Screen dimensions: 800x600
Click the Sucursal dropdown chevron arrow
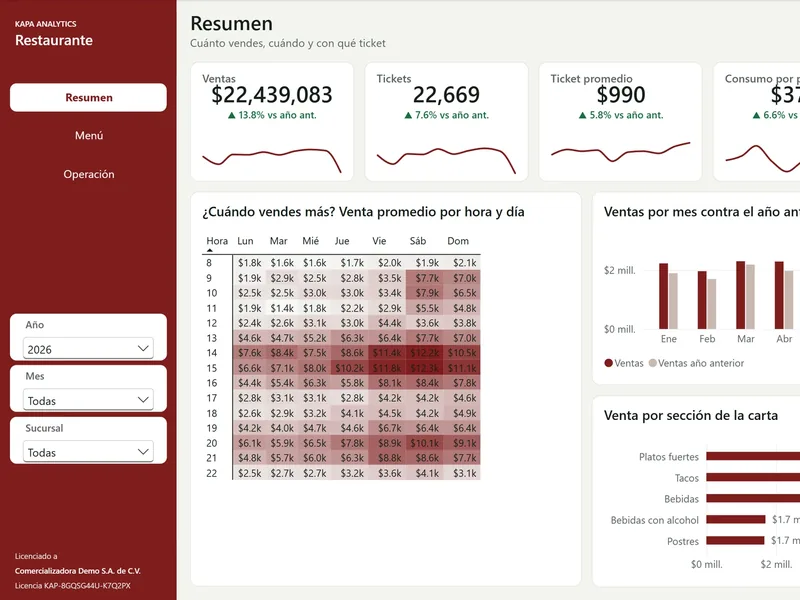(x=143, y=452)
